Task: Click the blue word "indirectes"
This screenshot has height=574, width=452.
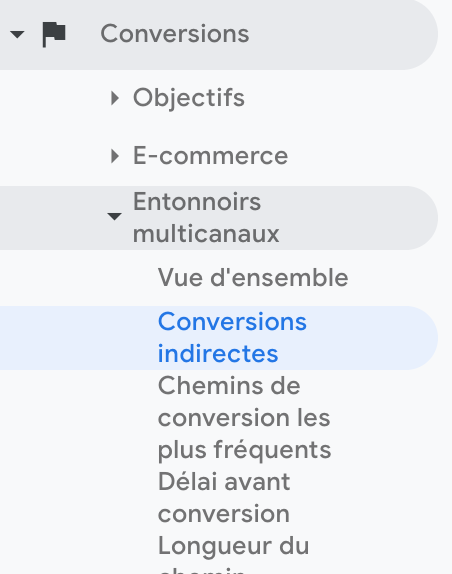Action: 218,354
